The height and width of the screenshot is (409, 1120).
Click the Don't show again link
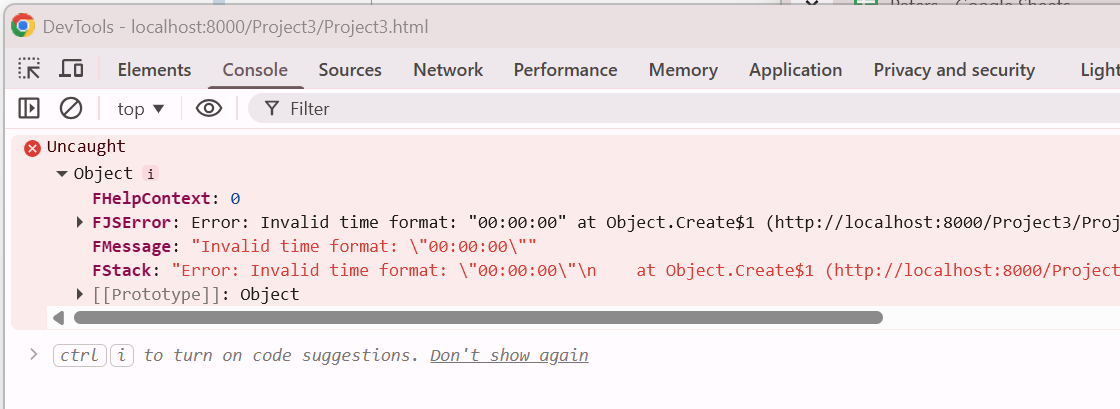click(509, 355)
